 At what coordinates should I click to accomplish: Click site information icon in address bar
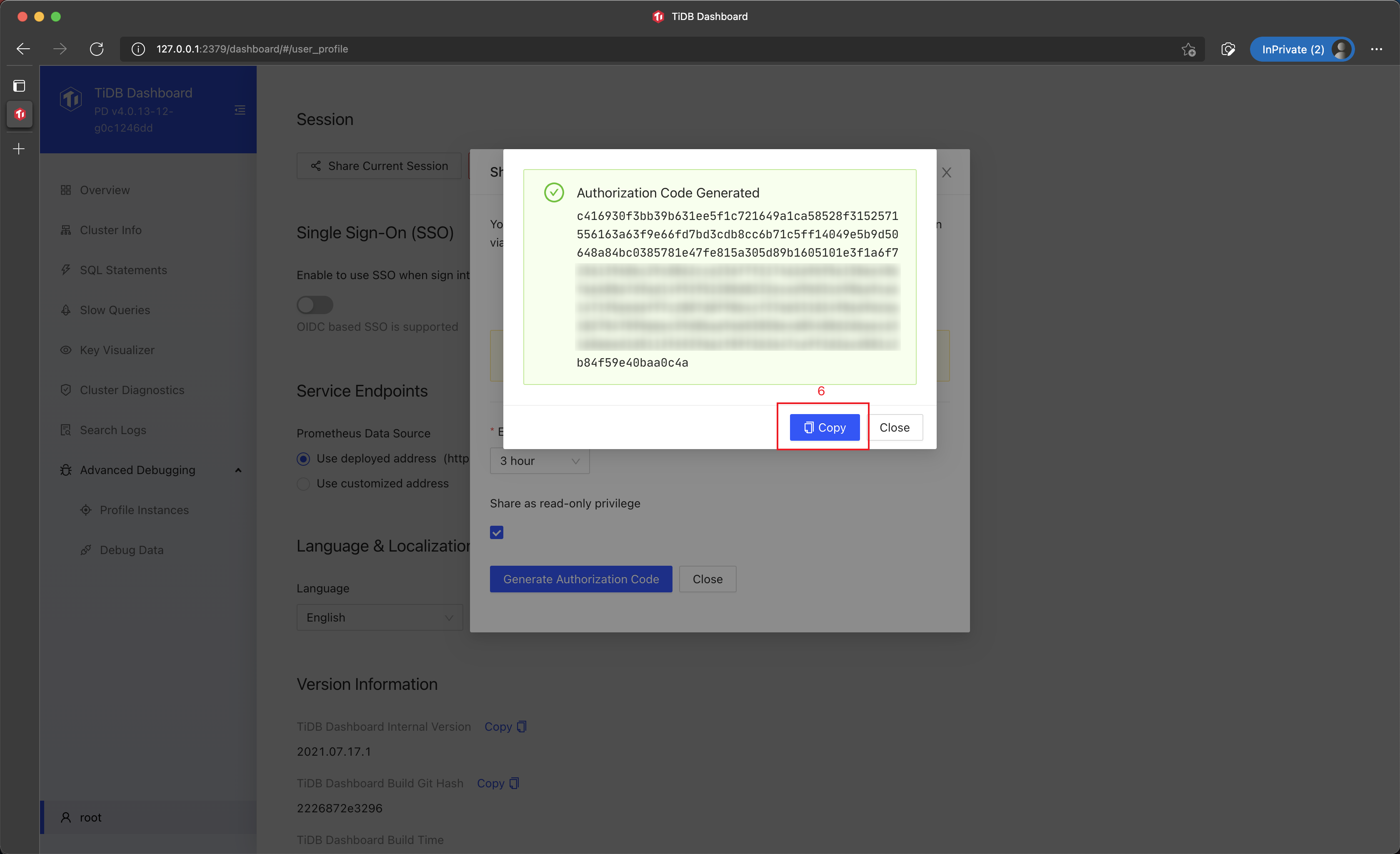click(138, 50)
